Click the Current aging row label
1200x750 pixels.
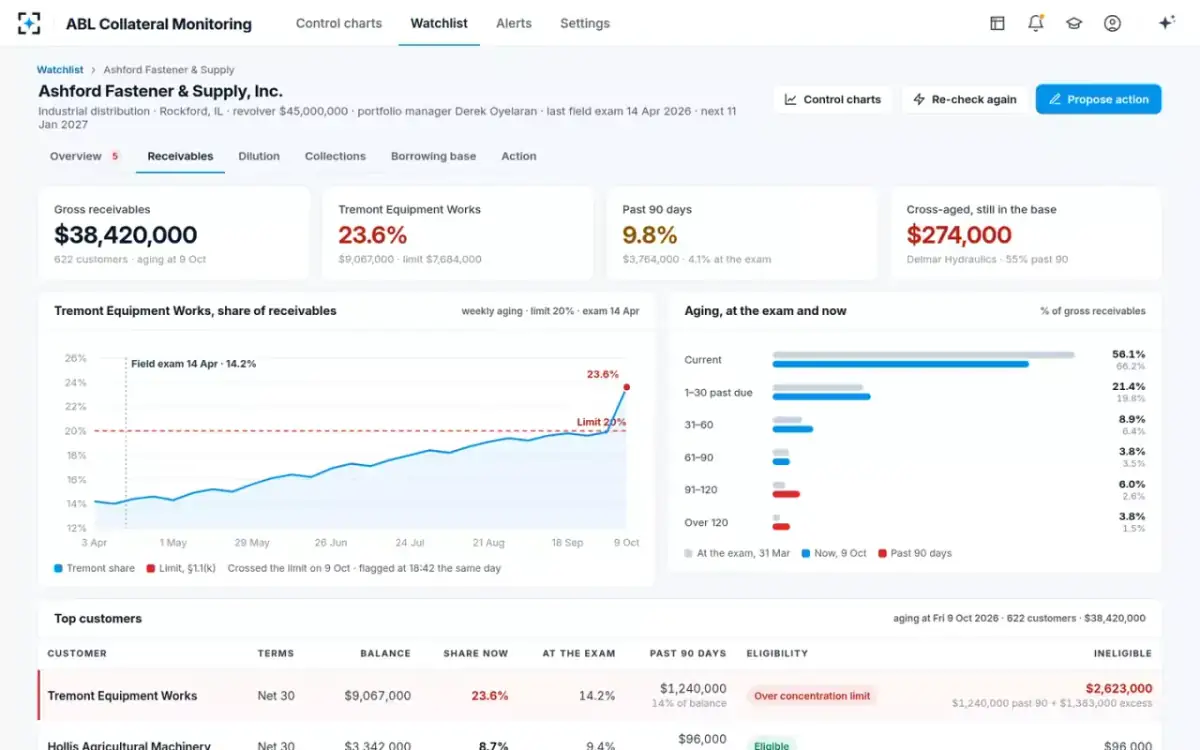click(703, 360)
